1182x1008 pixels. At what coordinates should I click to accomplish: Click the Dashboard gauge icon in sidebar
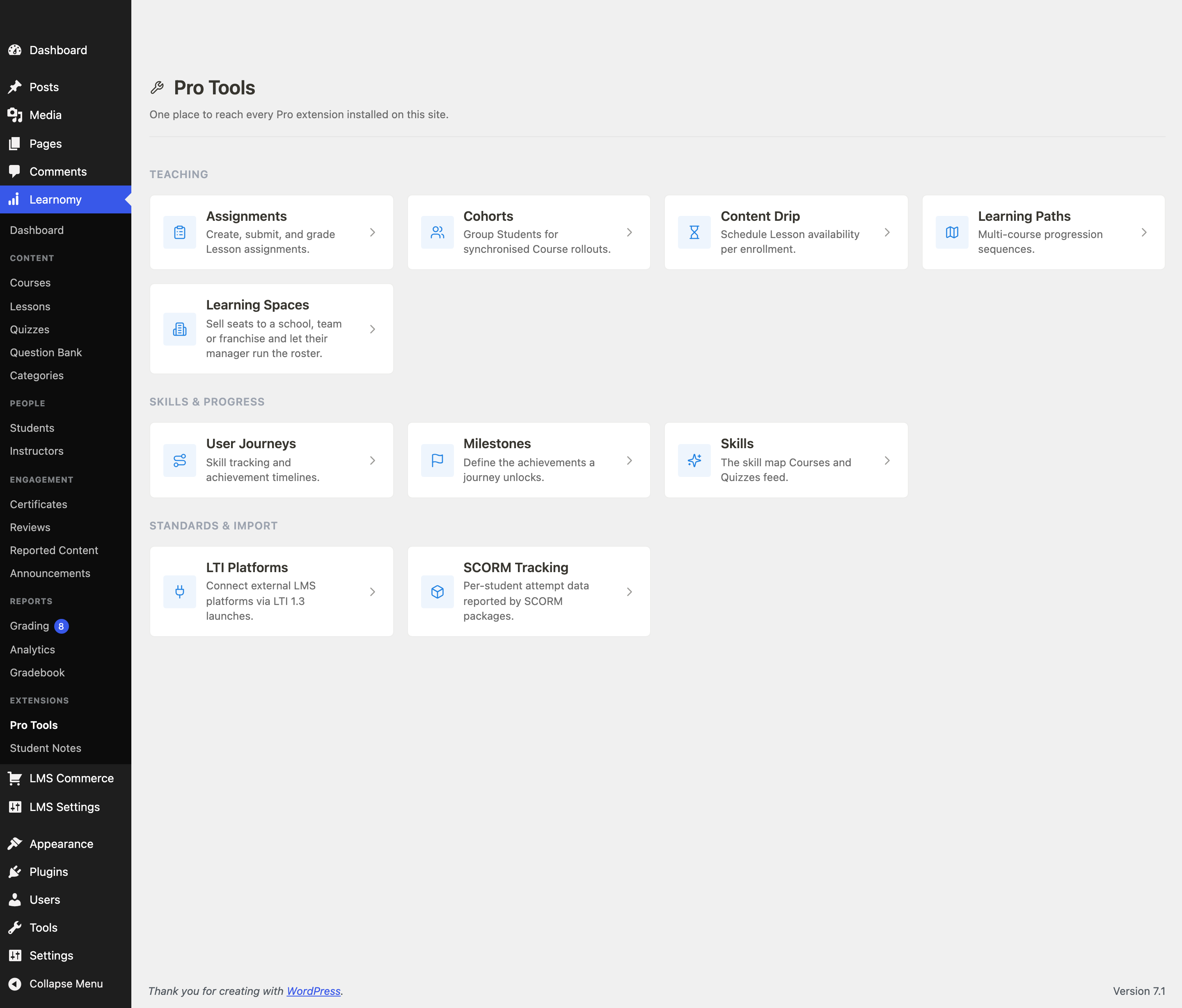pyautogui.click(x=15, y=50)
